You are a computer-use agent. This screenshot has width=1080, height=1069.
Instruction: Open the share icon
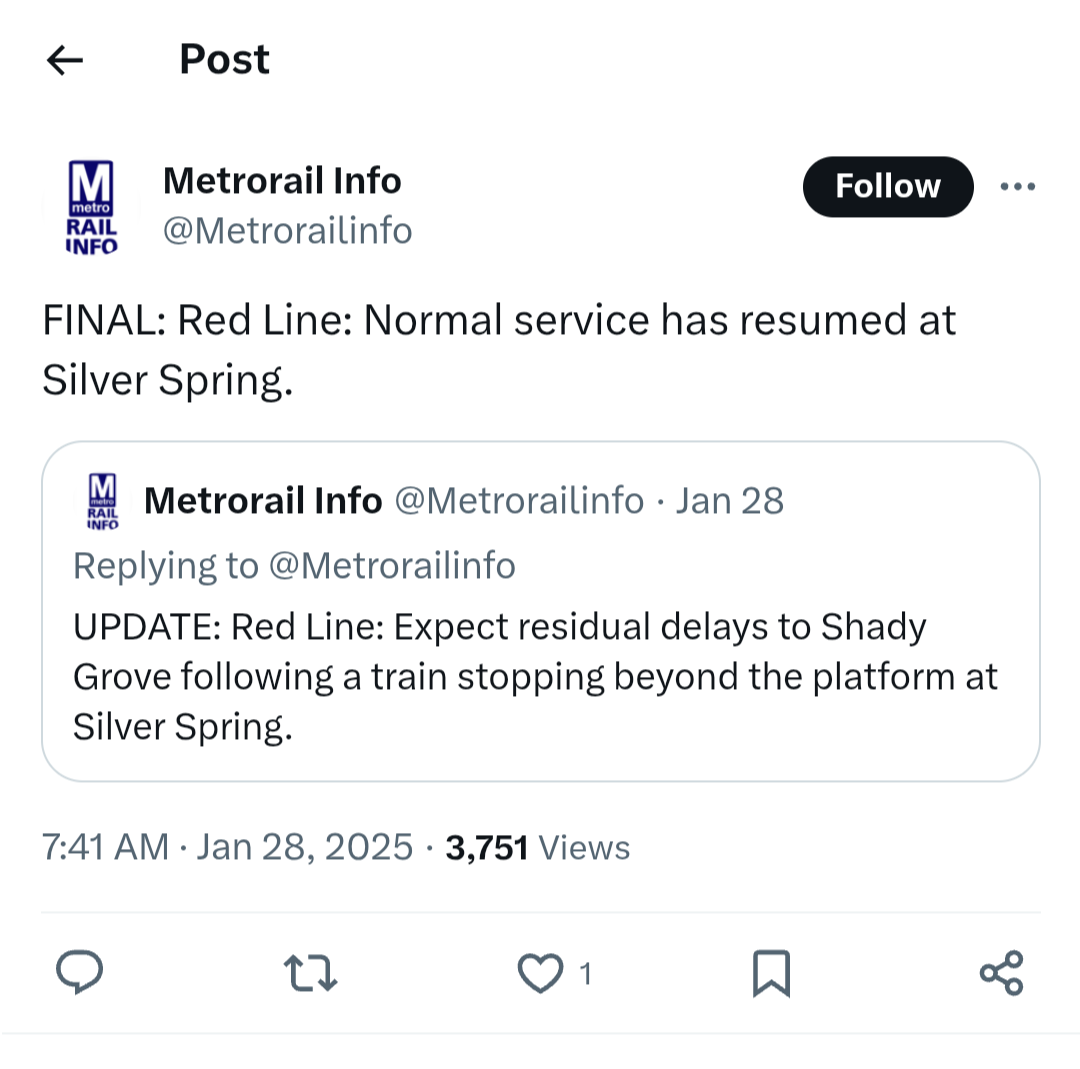[x=1001, y=973]
